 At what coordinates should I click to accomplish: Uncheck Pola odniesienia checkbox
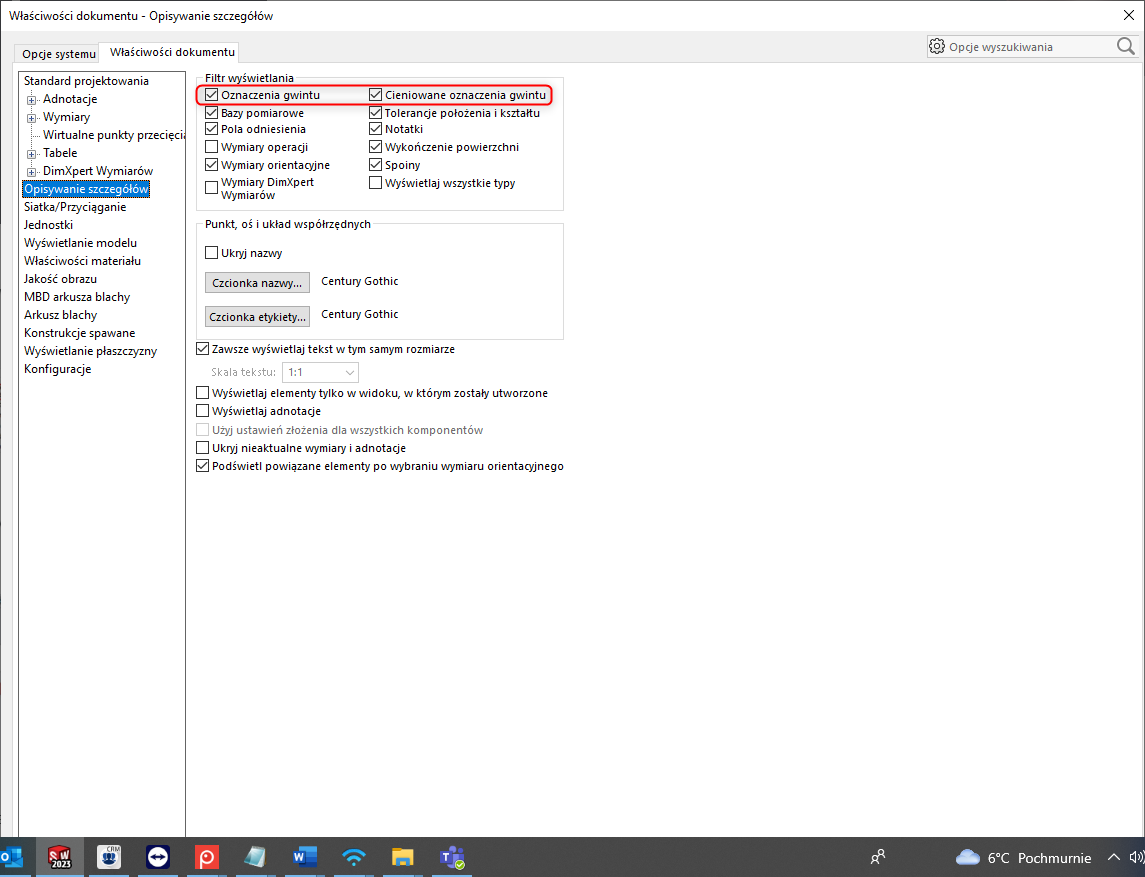pos(212,129)
